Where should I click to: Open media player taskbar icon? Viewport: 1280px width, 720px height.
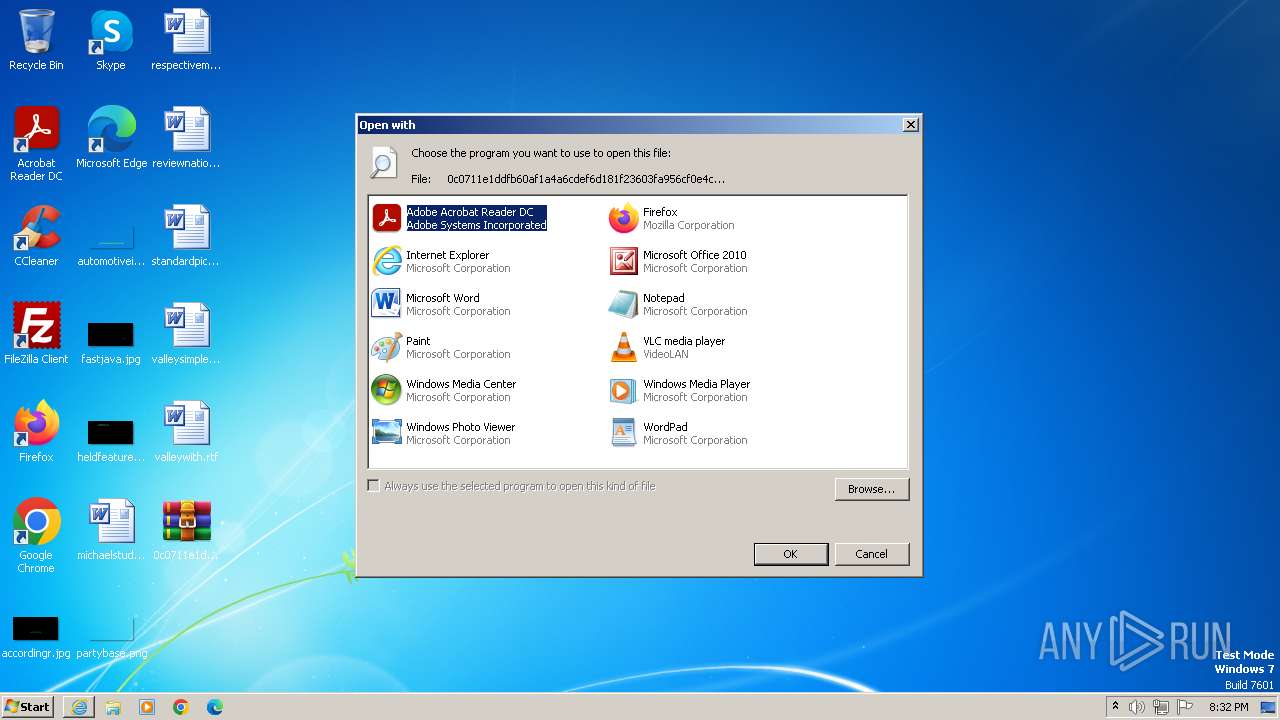[147, 707]
